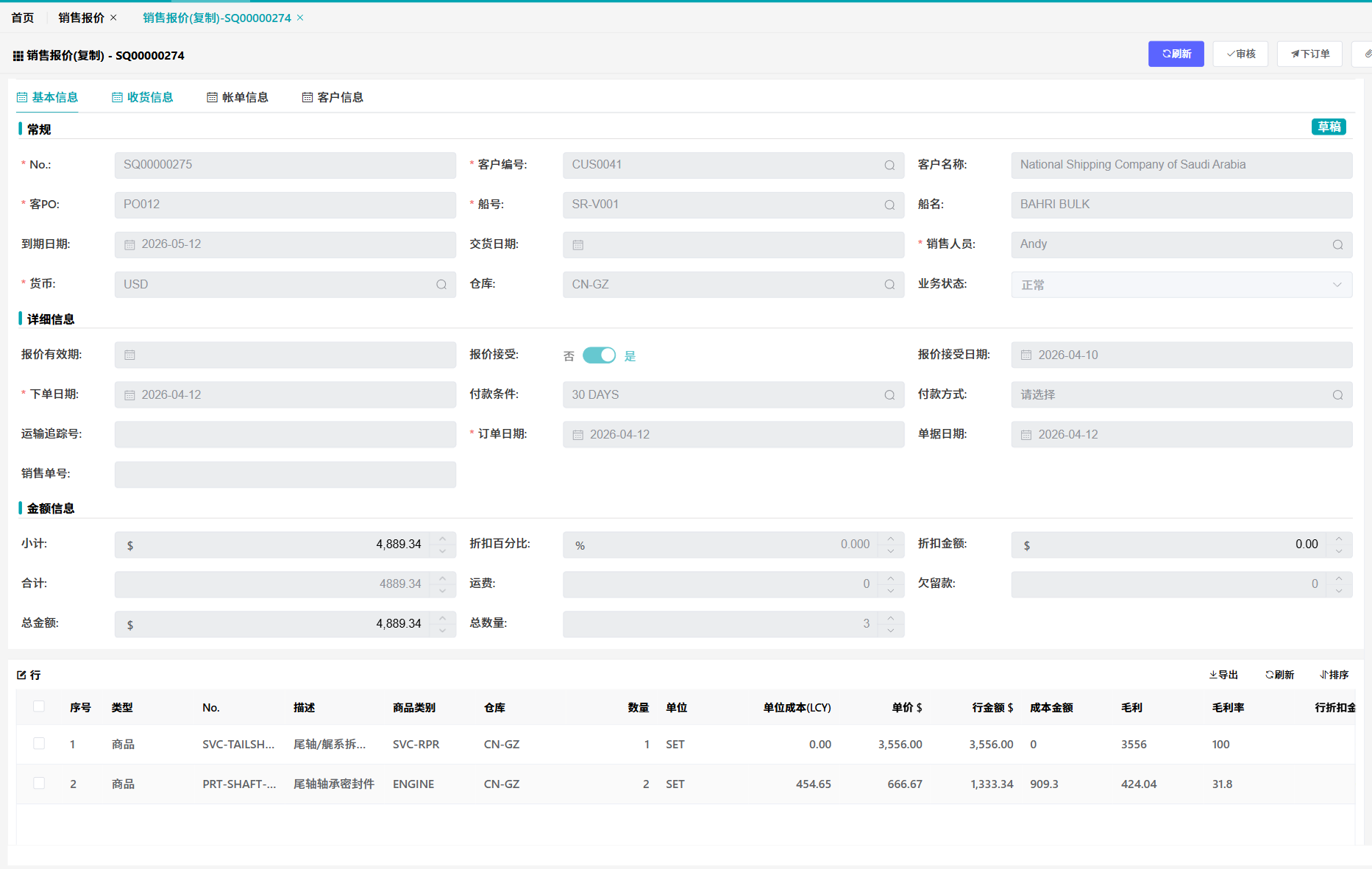The width and height of the screenshot is (1372, 869).
Task: Click the blue 刷新 button
Action: pyautogui.click(x=1176, y=54)
